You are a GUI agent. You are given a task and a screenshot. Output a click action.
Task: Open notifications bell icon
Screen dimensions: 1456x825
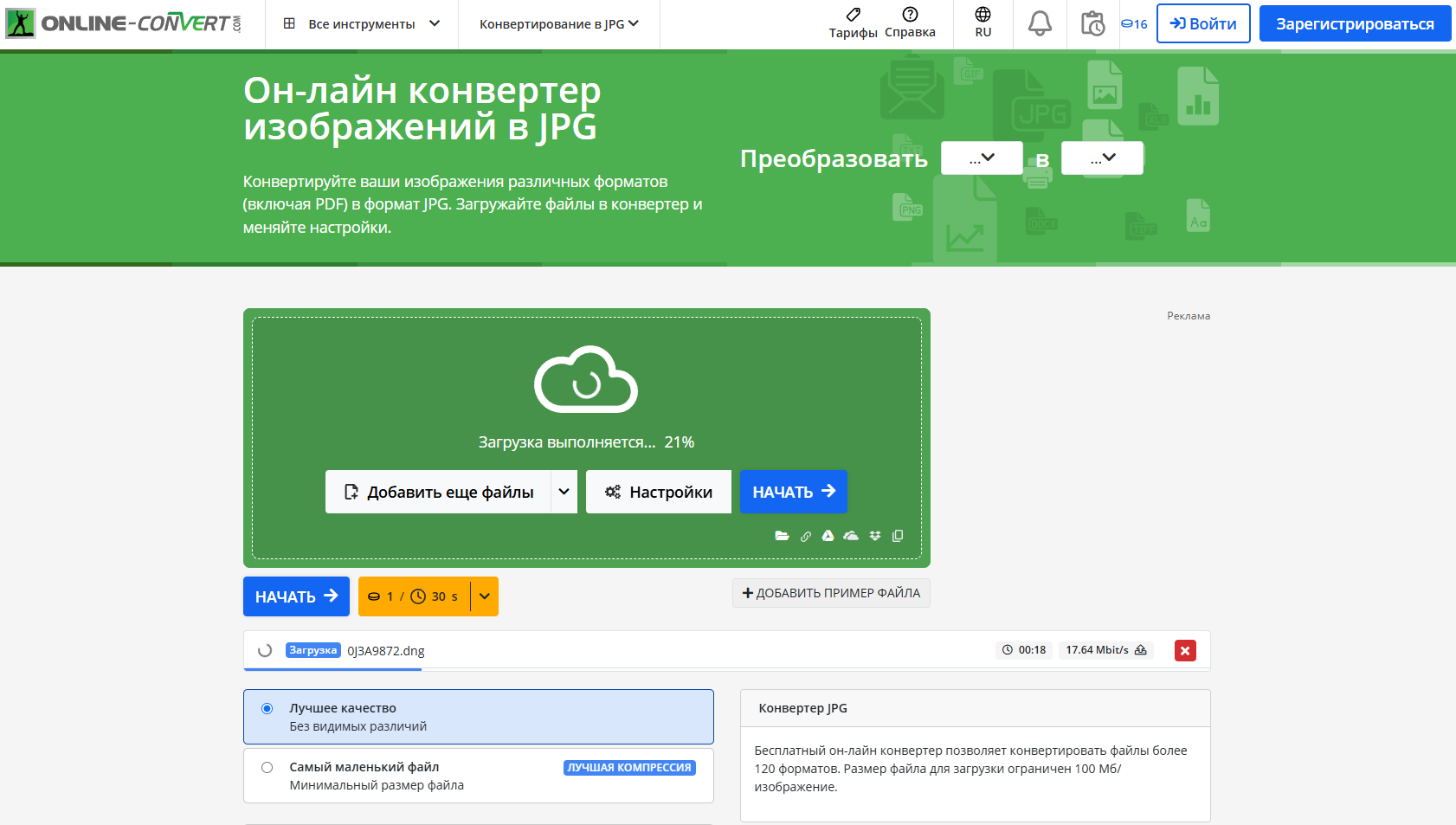coord(1040,23)
